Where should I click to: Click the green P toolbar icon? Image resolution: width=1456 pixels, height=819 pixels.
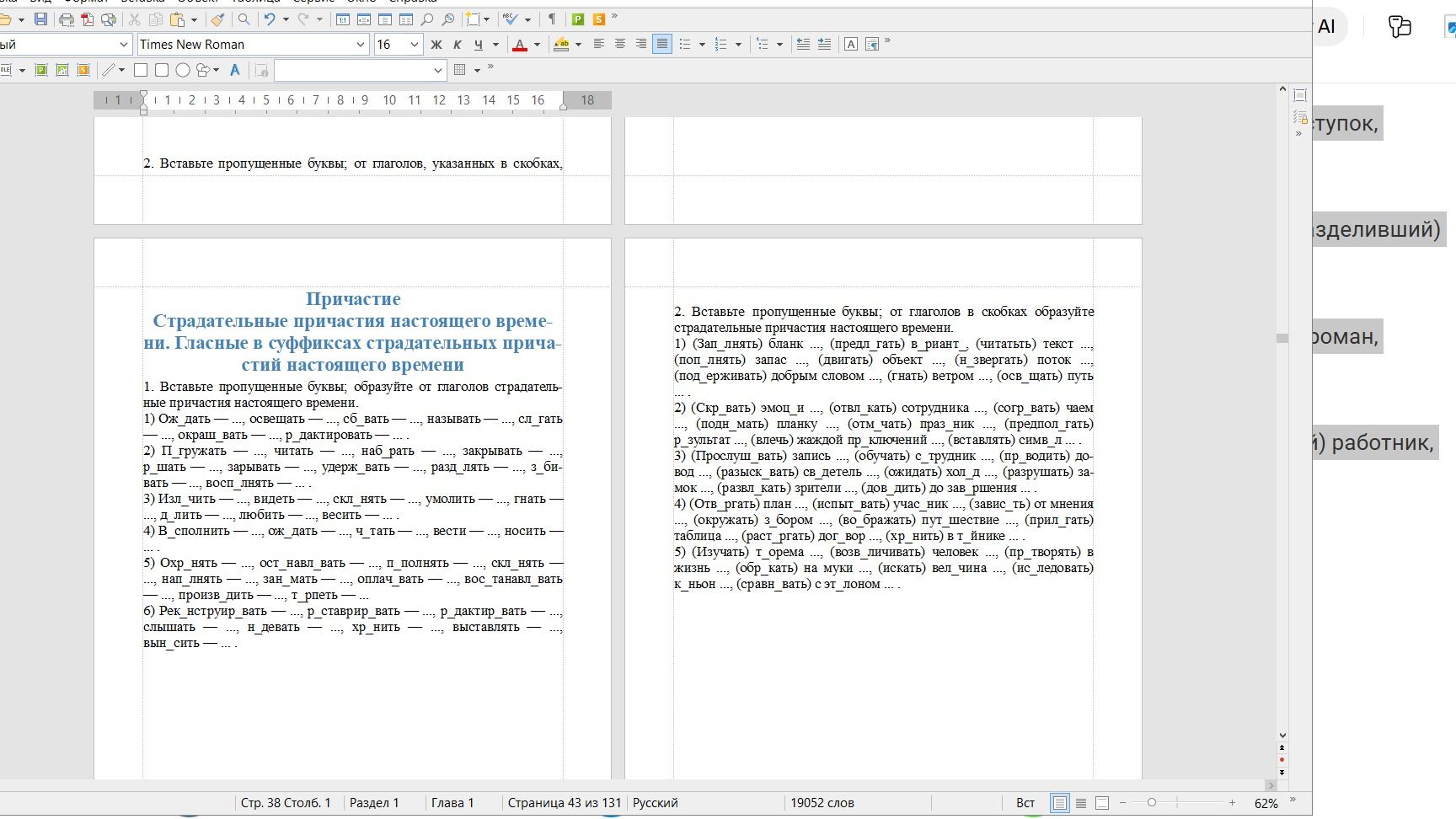(x=578, y=19)
